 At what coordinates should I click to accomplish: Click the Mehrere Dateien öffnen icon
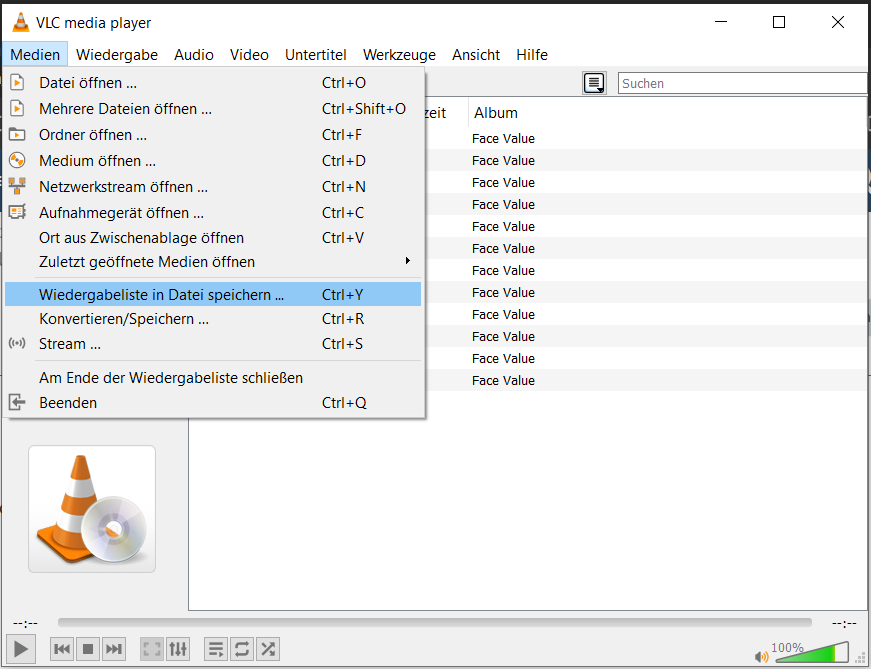17,108
